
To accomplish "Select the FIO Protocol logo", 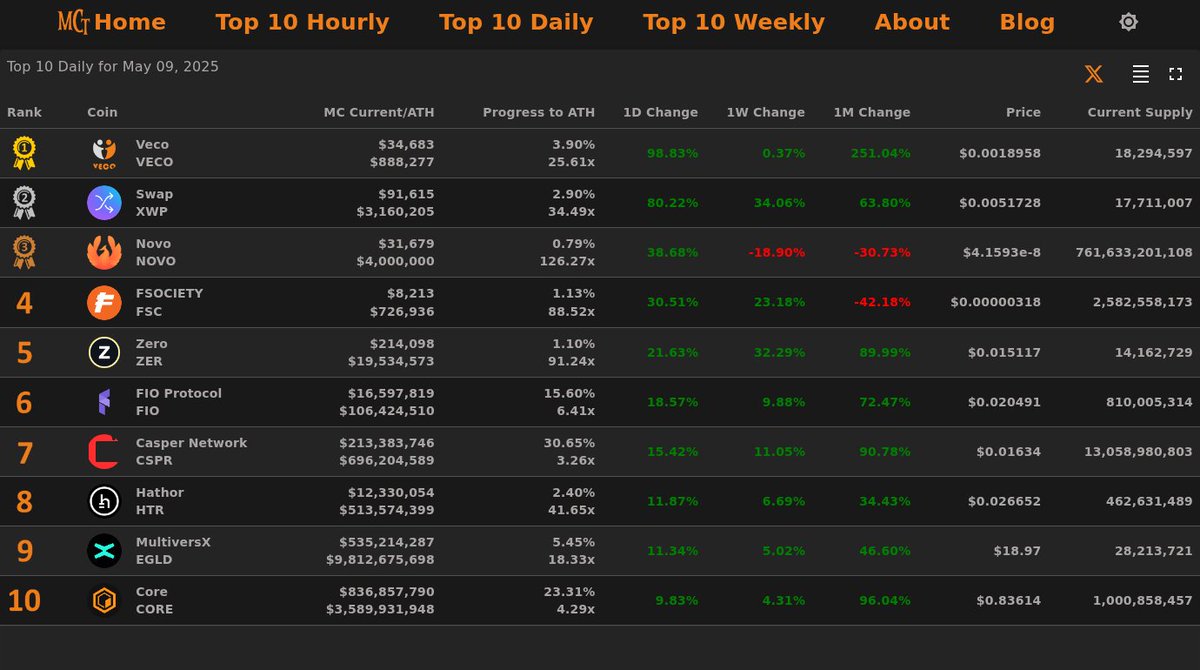I will point(104,401).
